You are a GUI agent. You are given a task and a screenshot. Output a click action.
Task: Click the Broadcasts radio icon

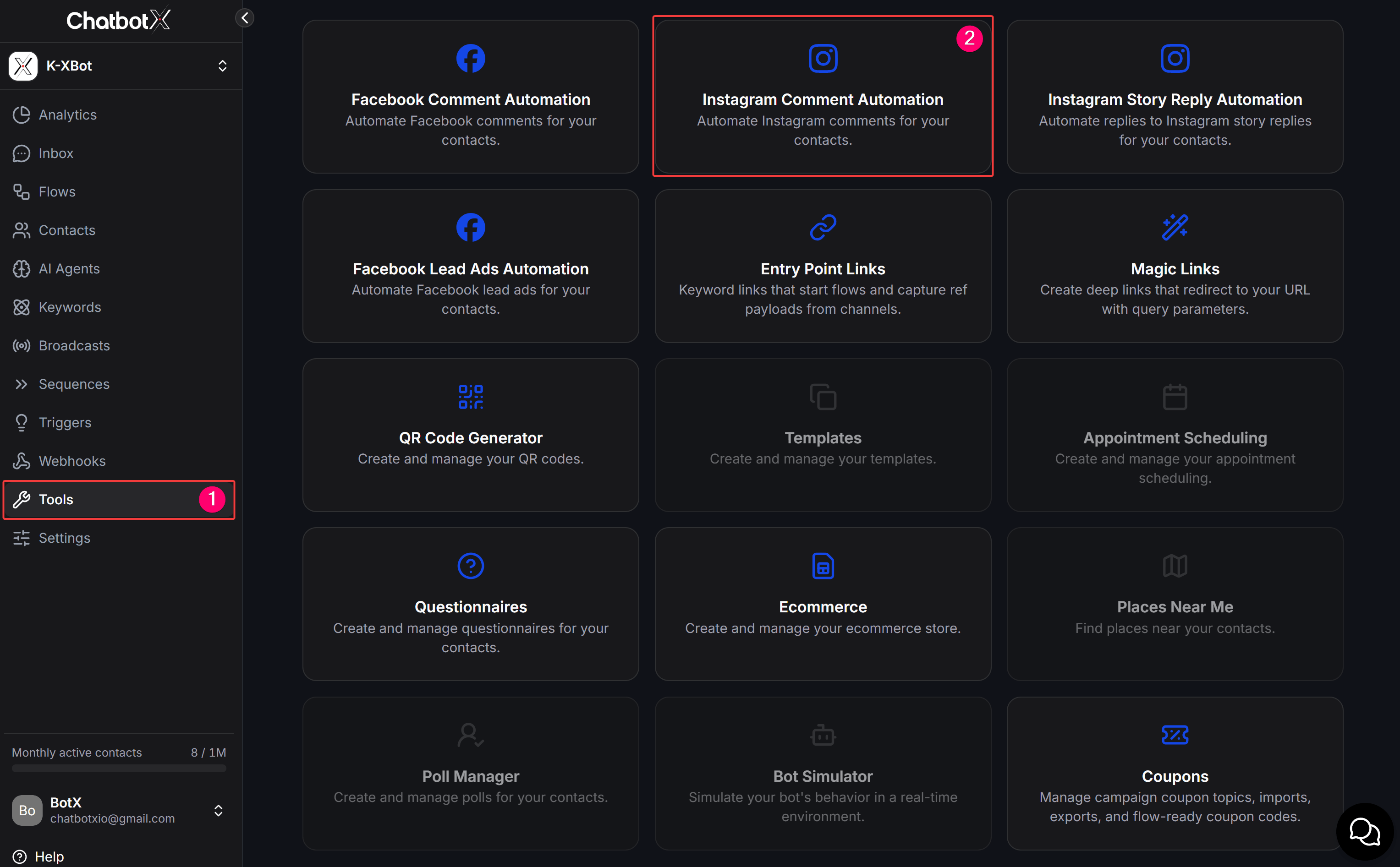(x=21, y=345)
